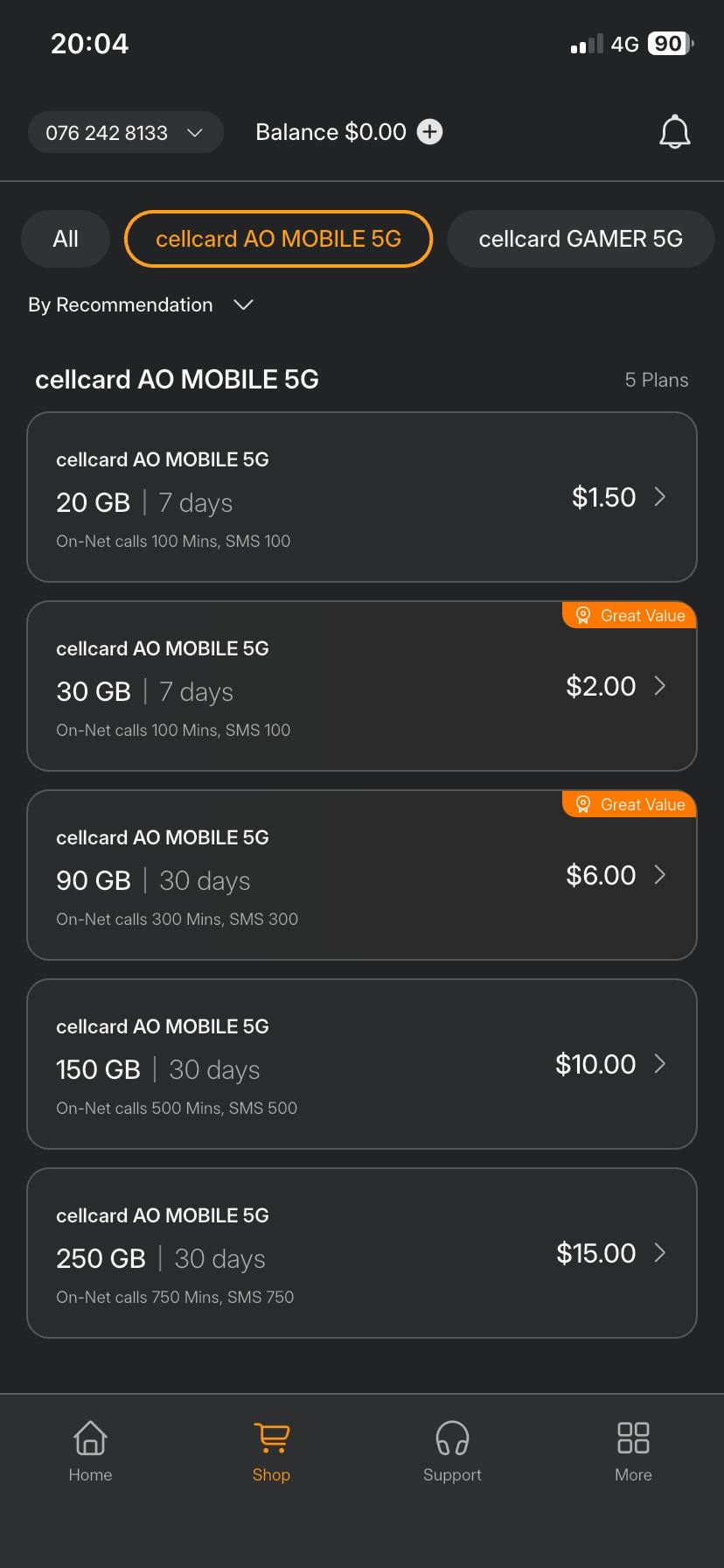The height and width of the screenshot is (1568, 724).
Task: Choose the 150 GB 30 days plan
Action: coord(362,1064)
